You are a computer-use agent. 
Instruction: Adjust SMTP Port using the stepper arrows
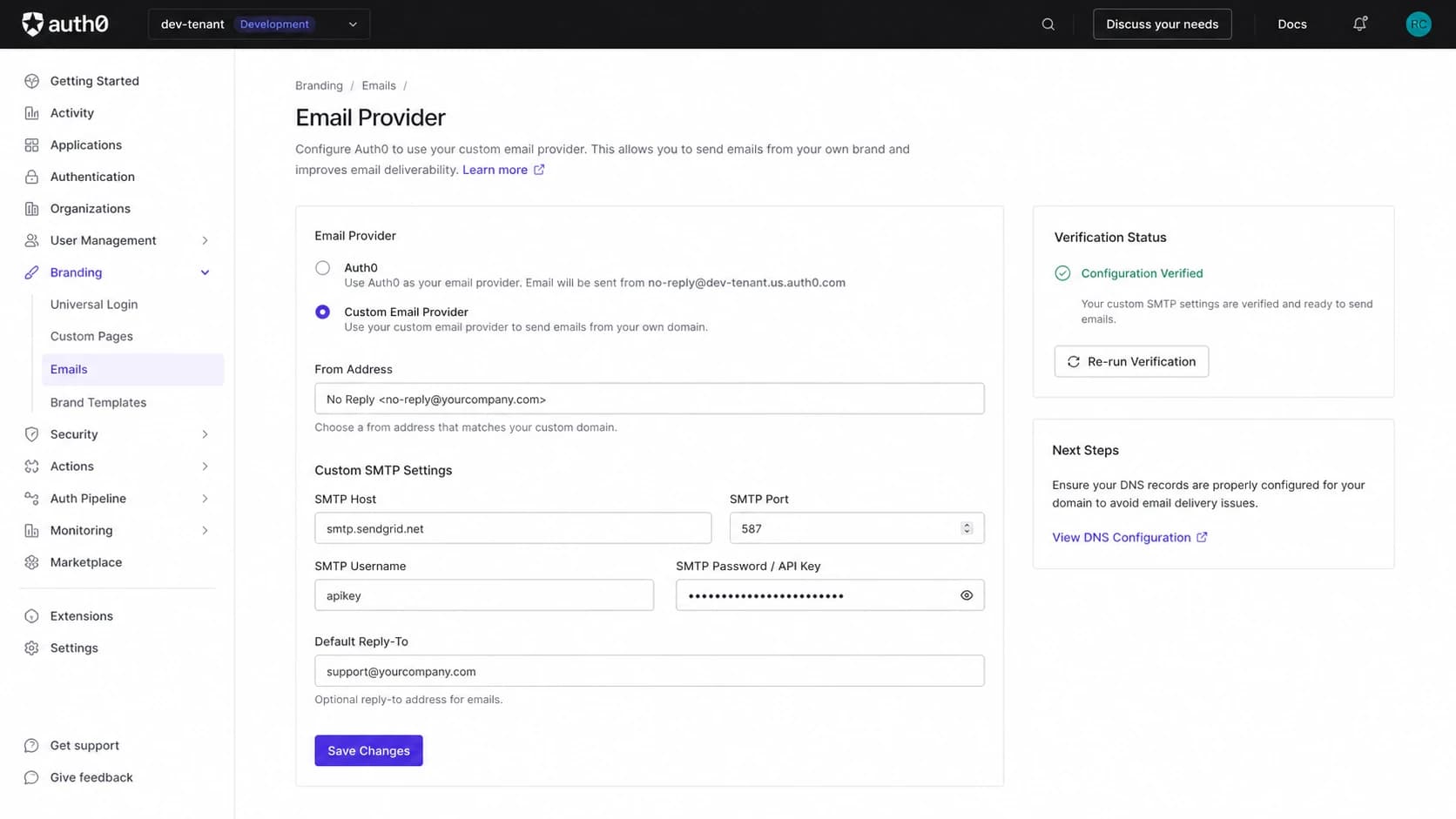(x=967, y=528)
